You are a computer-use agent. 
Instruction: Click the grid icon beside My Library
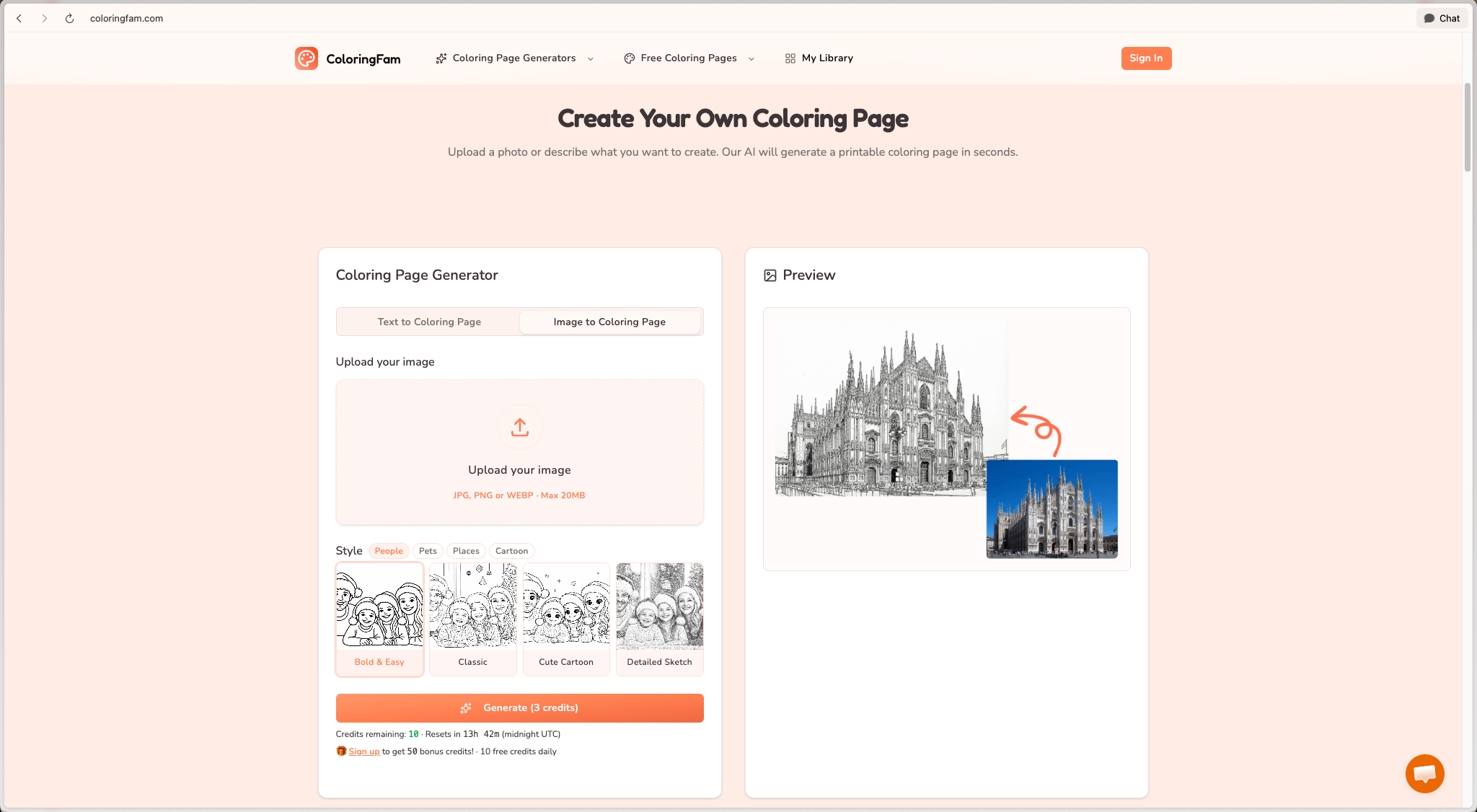789,58
